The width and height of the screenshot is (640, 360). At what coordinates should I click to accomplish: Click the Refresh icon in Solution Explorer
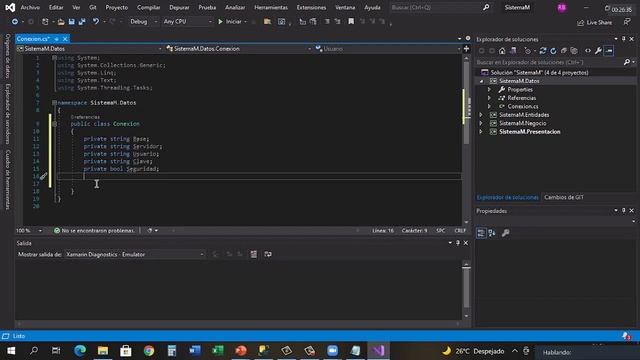[x=553, y=51]
